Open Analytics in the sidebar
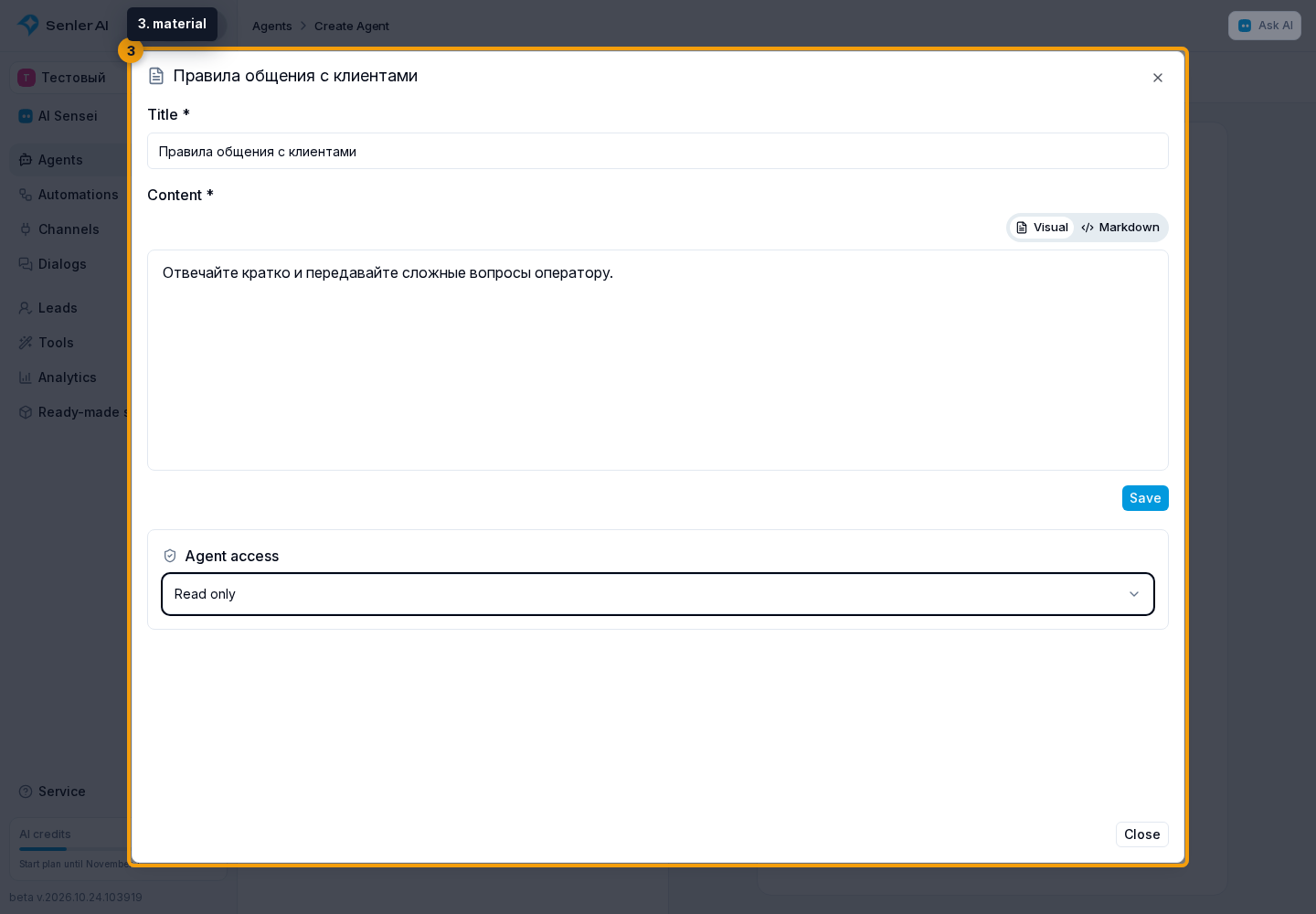This screenshot has height=914, width=1316. 69,377
